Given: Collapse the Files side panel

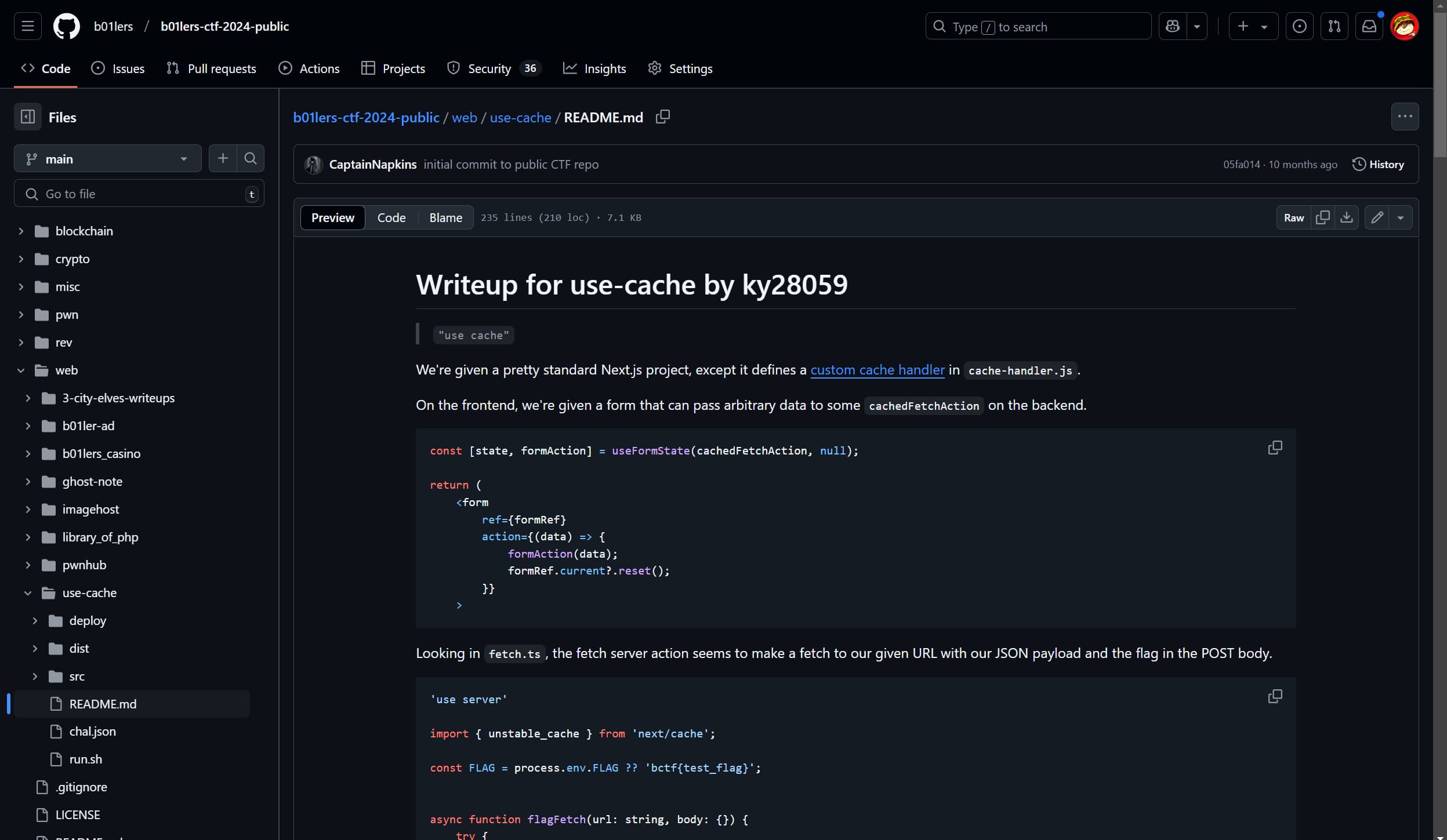Looking at the screenshot, I should 28,117.
